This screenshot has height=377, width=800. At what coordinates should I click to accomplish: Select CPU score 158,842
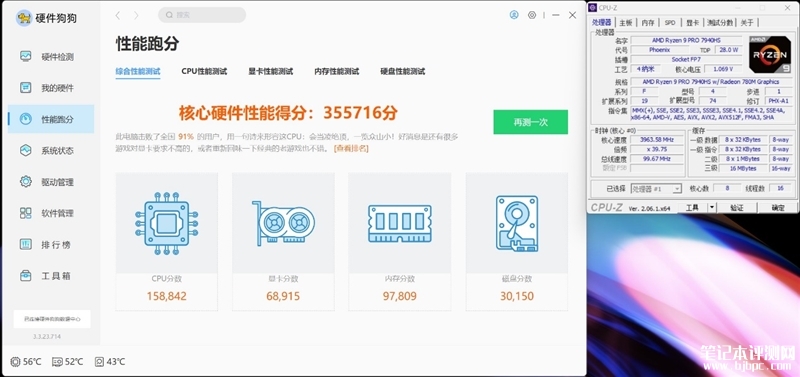(x=167, y=296)
